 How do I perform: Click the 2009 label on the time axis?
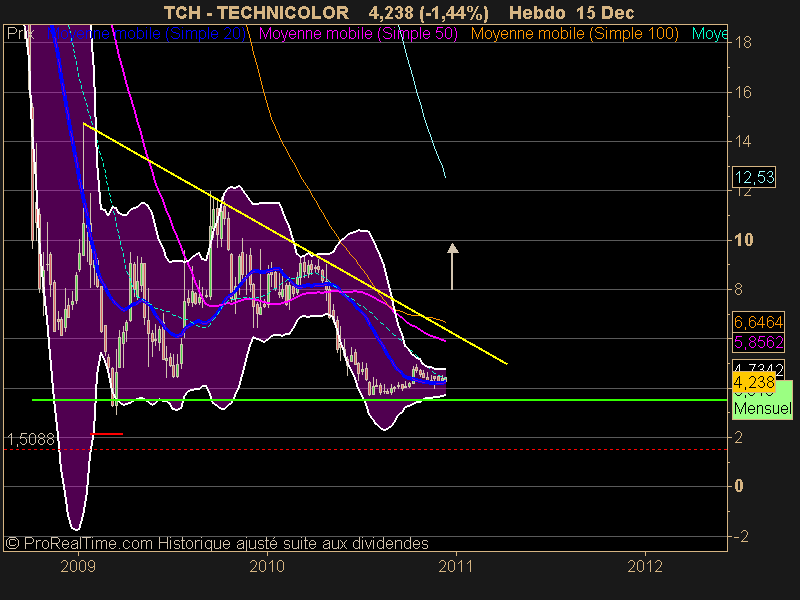78,566
